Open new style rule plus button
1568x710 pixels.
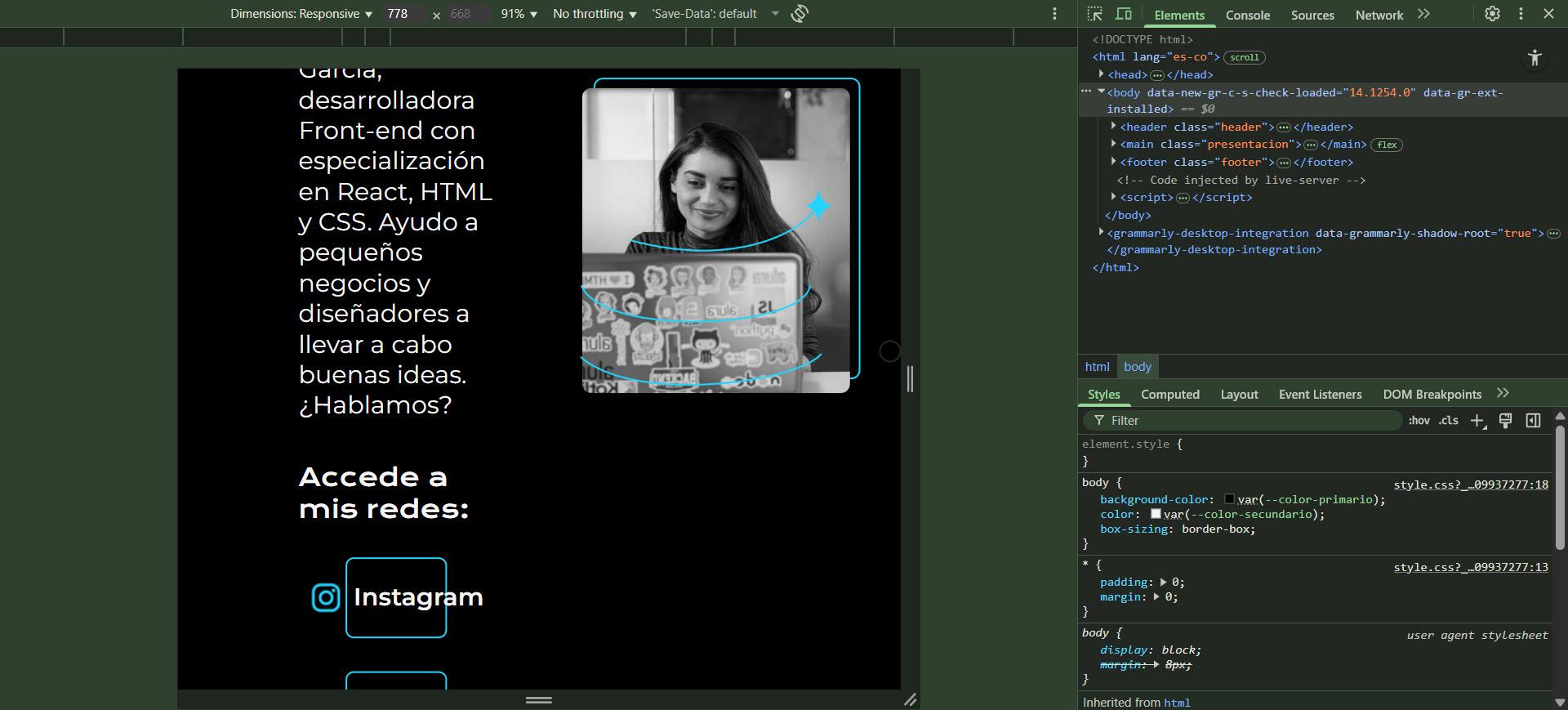1477,421
